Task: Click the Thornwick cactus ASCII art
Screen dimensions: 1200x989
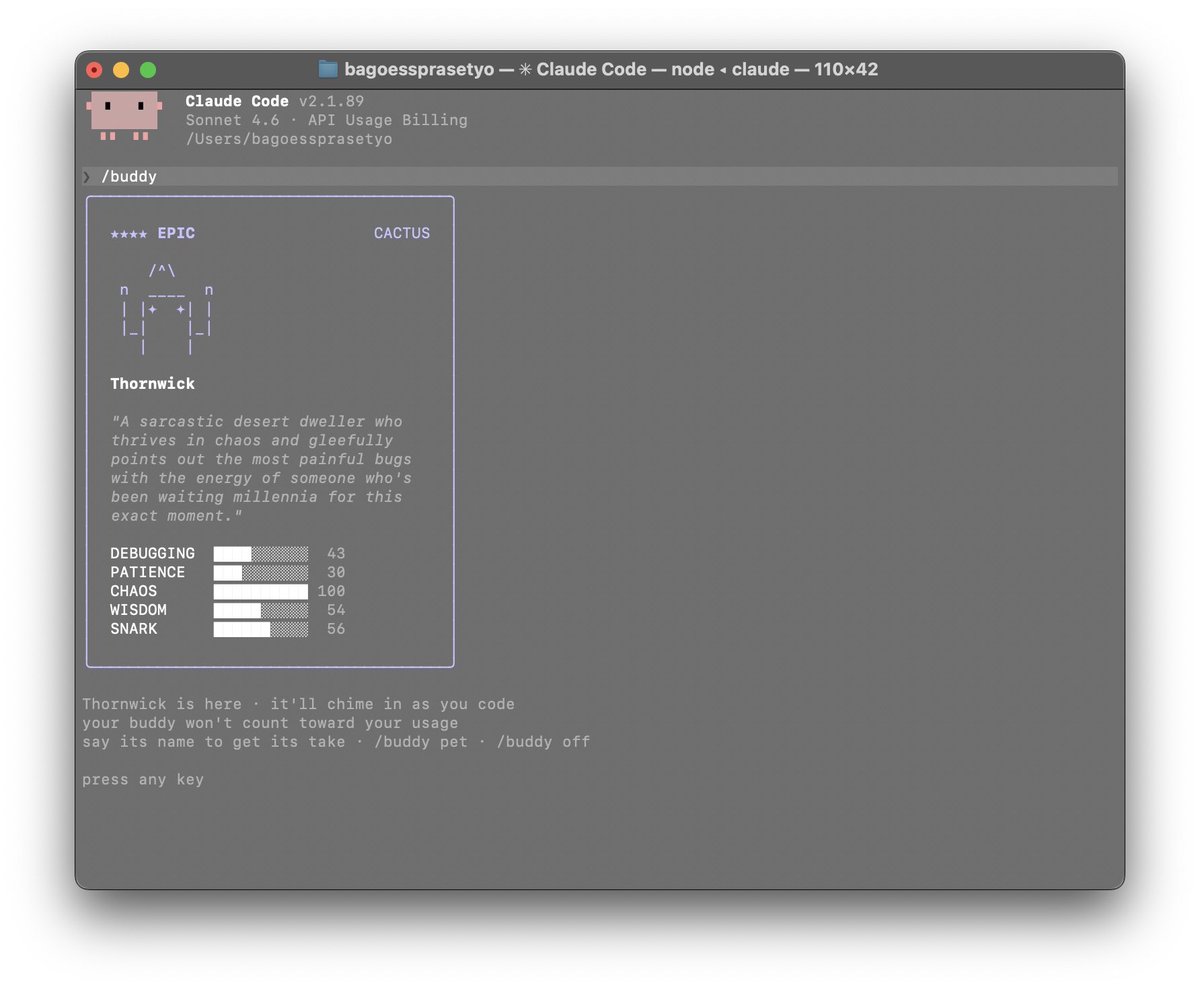Action: click(x=166, y=309)
